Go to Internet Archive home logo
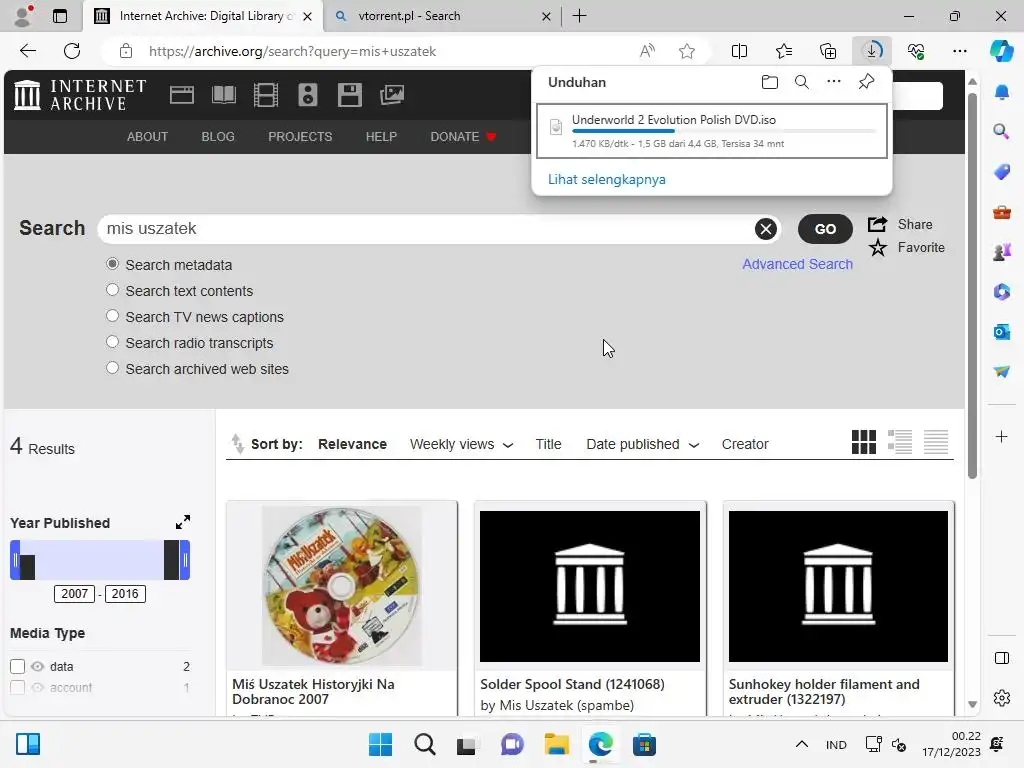This screenshot has width=1024, height=768. tap(80, 95)
